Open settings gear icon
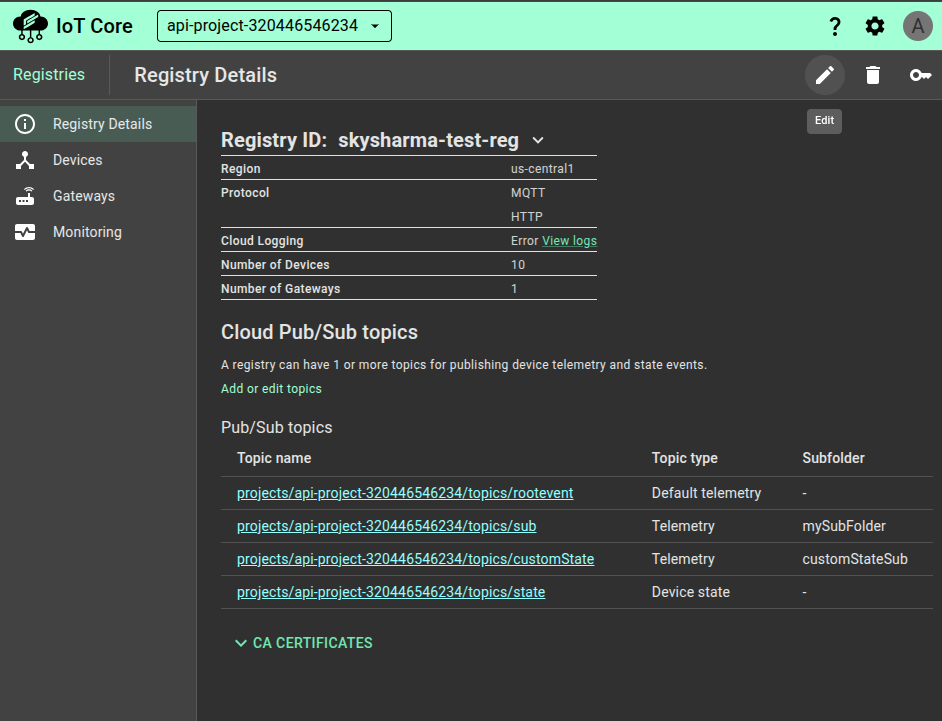Viewport: 942px width, 721px height. [x=875, y=26]
